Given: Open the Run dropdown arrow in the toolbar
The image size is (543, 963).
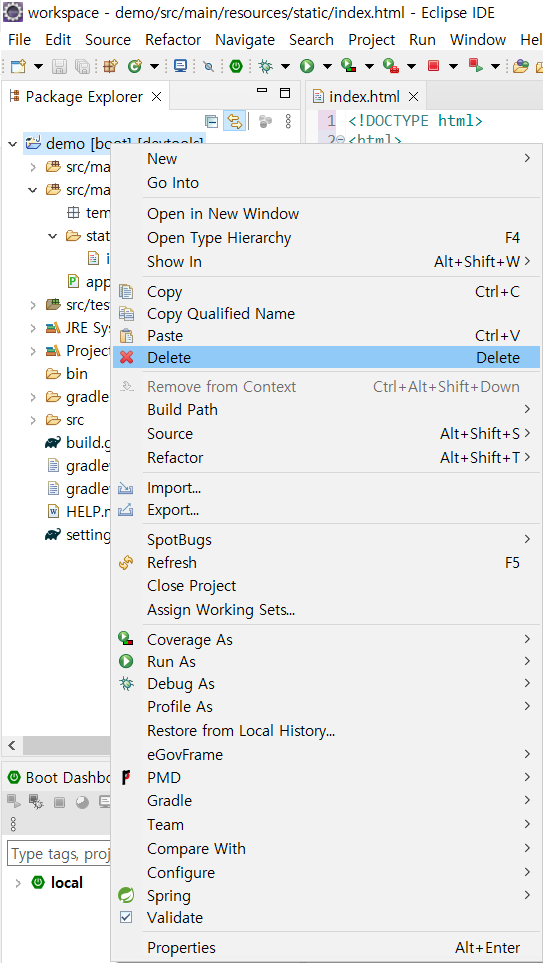Looking at the screenshot, I should (x=327, y=66).
